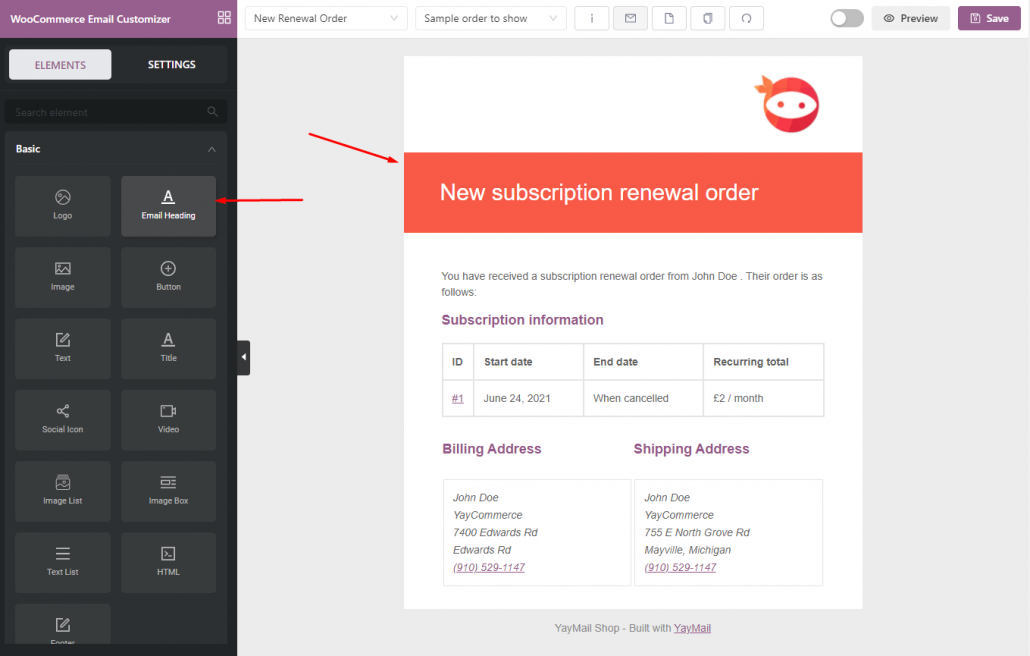Viewport: 1030px width, 656px height.
Task: Click the Shipping Address heading
Action: click(691, 449)
